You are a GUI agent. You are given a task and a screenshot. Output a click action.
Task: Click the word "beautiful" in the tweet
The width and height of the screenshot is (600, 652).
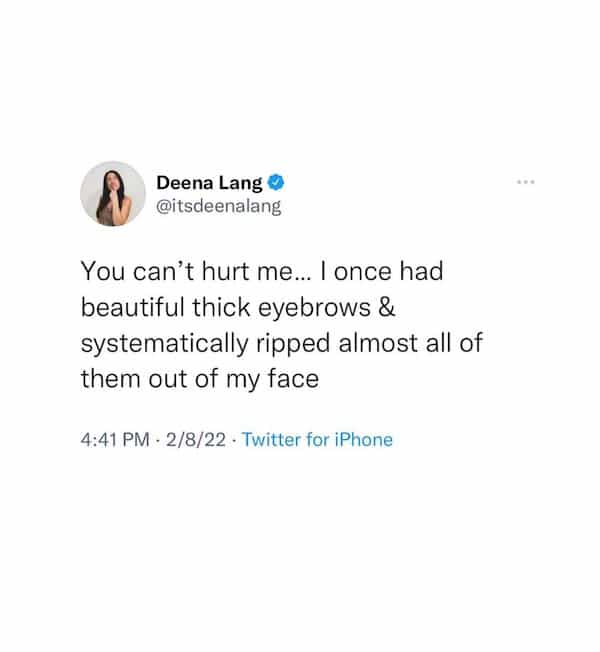128,307
